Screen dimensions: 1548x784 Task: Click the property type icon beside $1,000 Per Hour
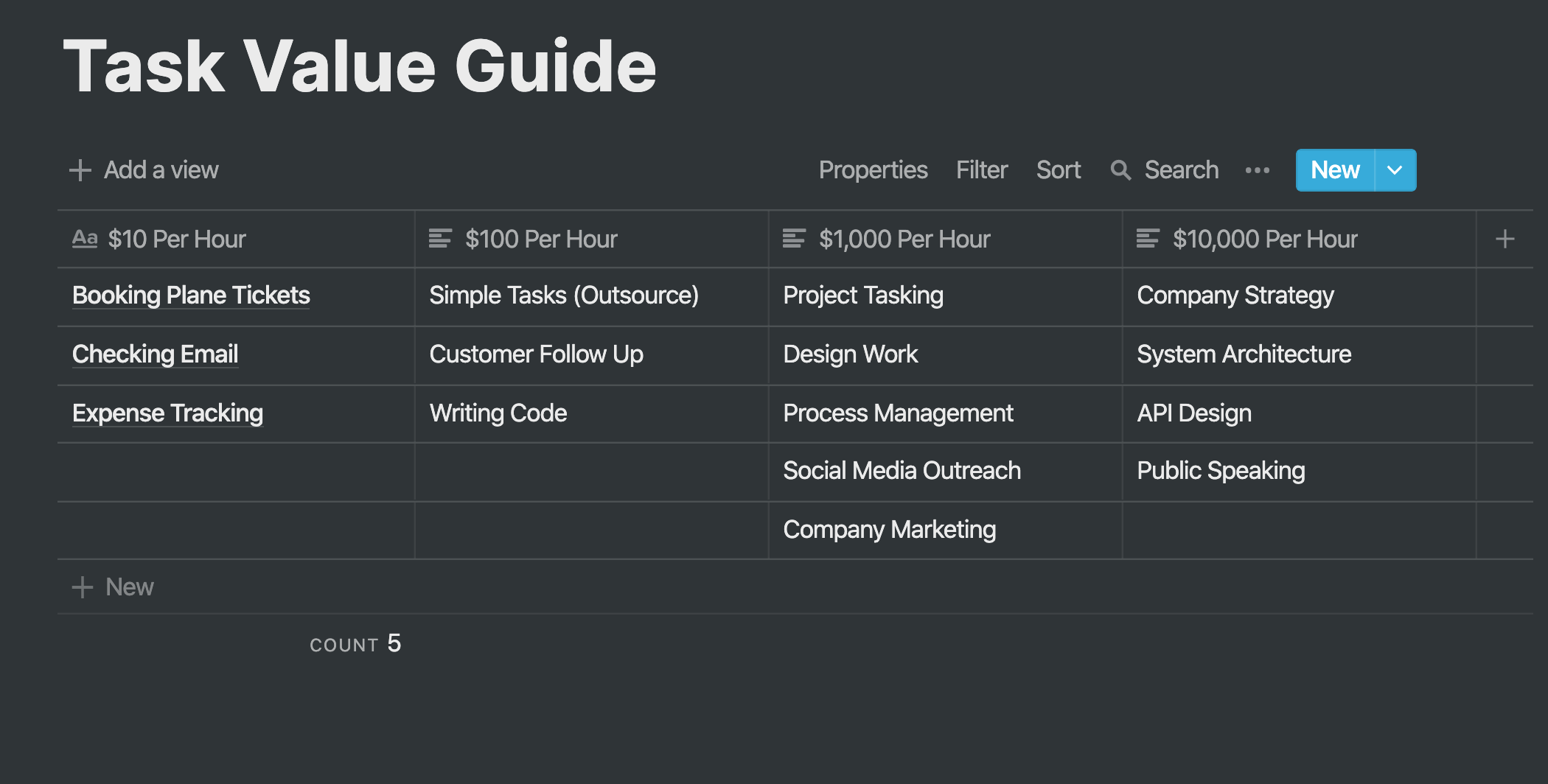[x=794, y=239]
